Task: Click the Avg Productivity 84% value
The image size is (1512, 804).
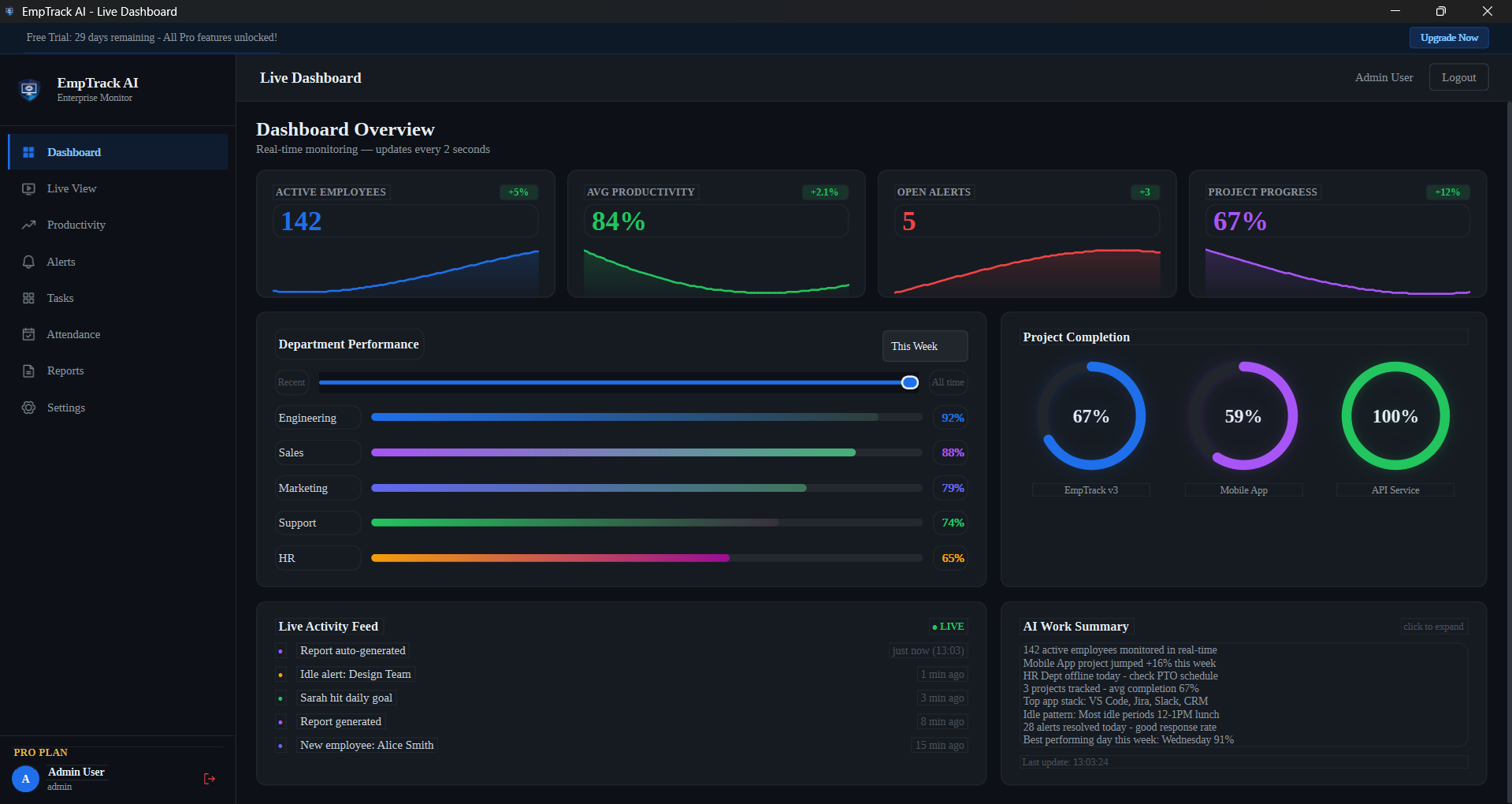Action: (619, 221)
